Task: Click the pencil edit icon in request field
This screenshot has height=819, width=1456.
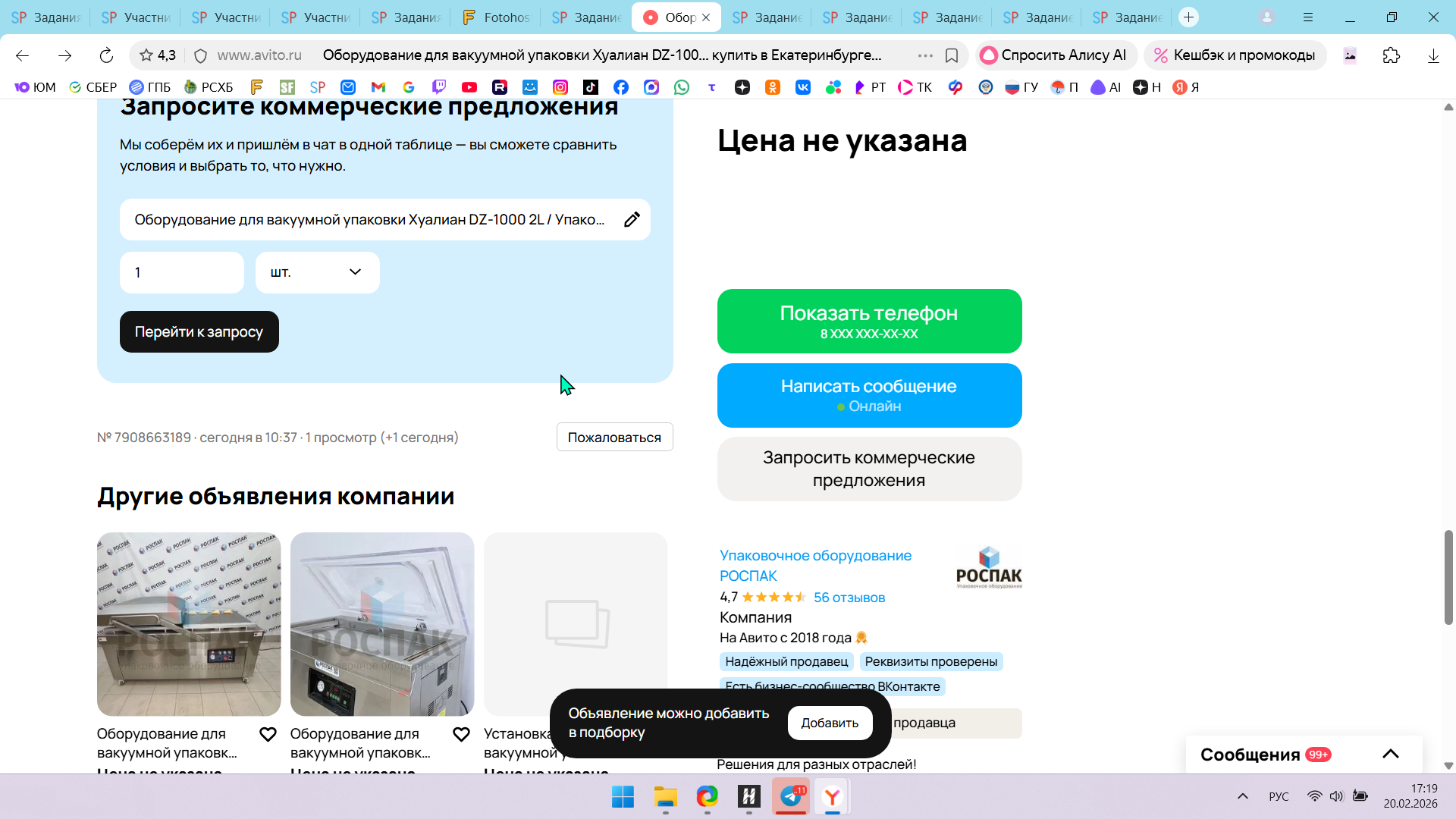Action: click(632, 220)
